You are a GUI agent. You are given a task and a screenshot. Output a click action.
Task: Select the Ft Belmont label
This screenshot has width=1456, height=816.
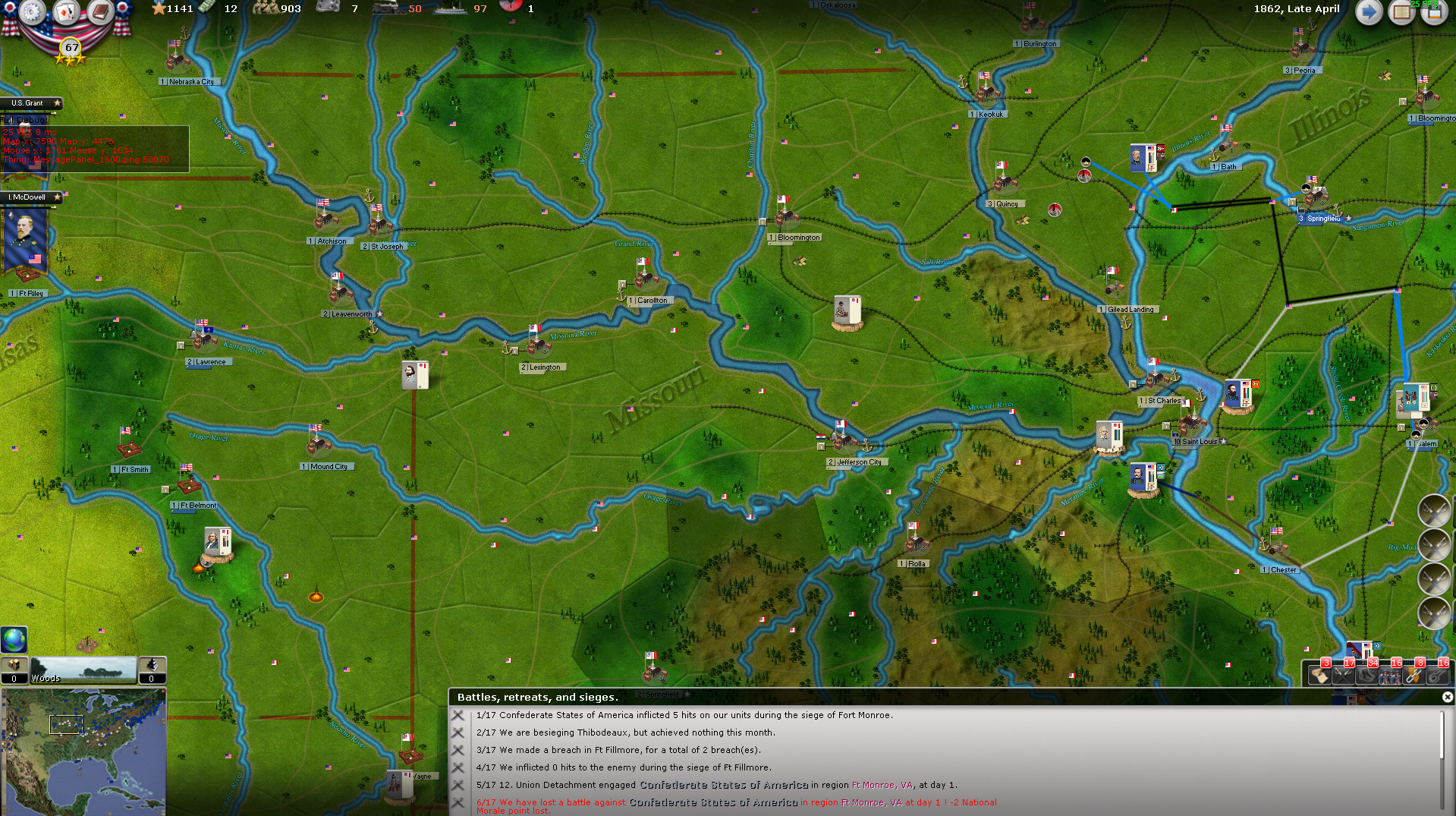[x=196, y=506]
